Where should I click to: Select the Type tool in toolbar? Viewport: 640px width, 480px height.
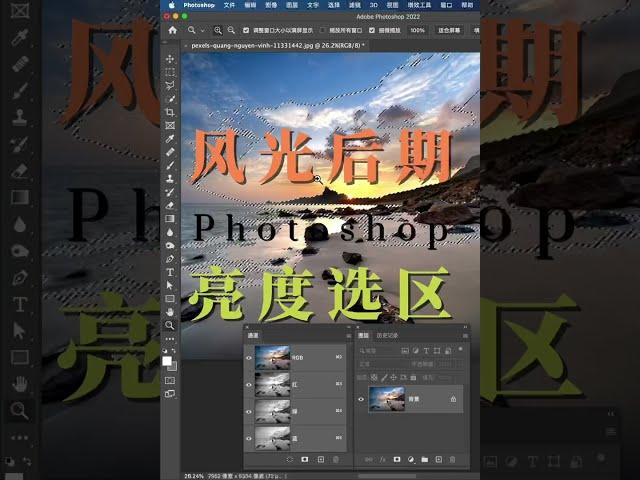170,272
